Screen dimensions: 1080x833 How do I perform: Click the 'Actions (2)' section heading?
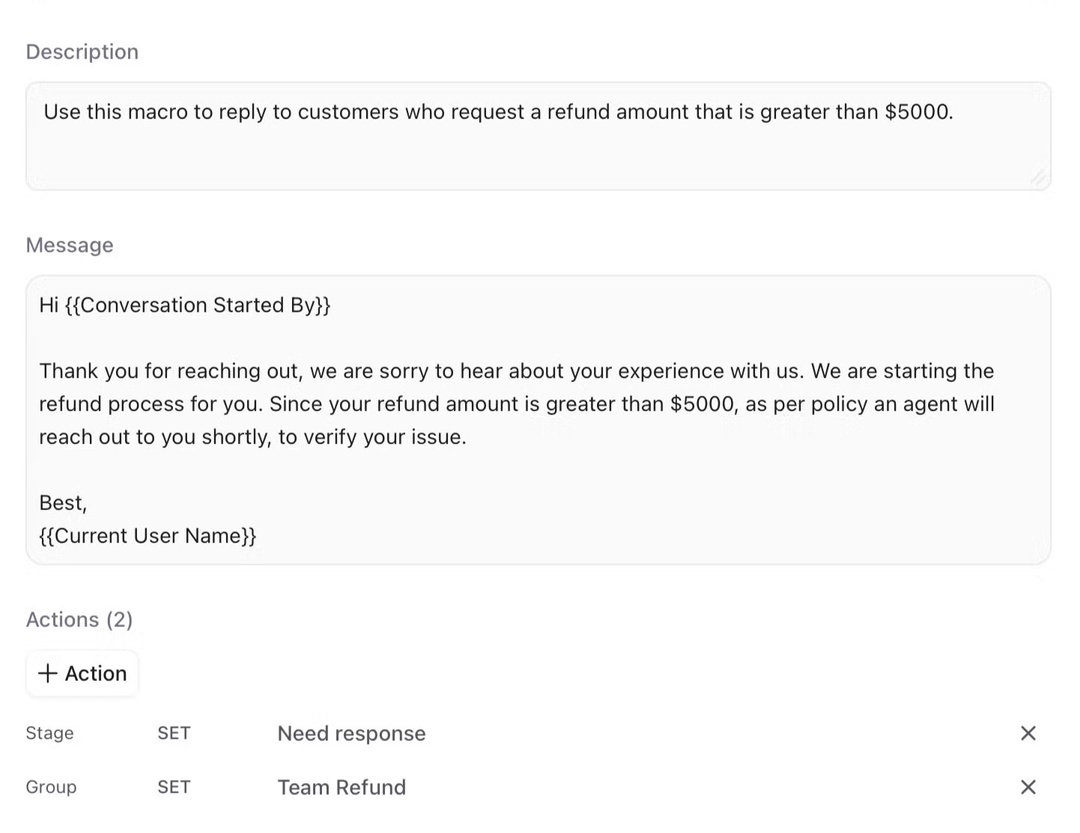[79, 620]
